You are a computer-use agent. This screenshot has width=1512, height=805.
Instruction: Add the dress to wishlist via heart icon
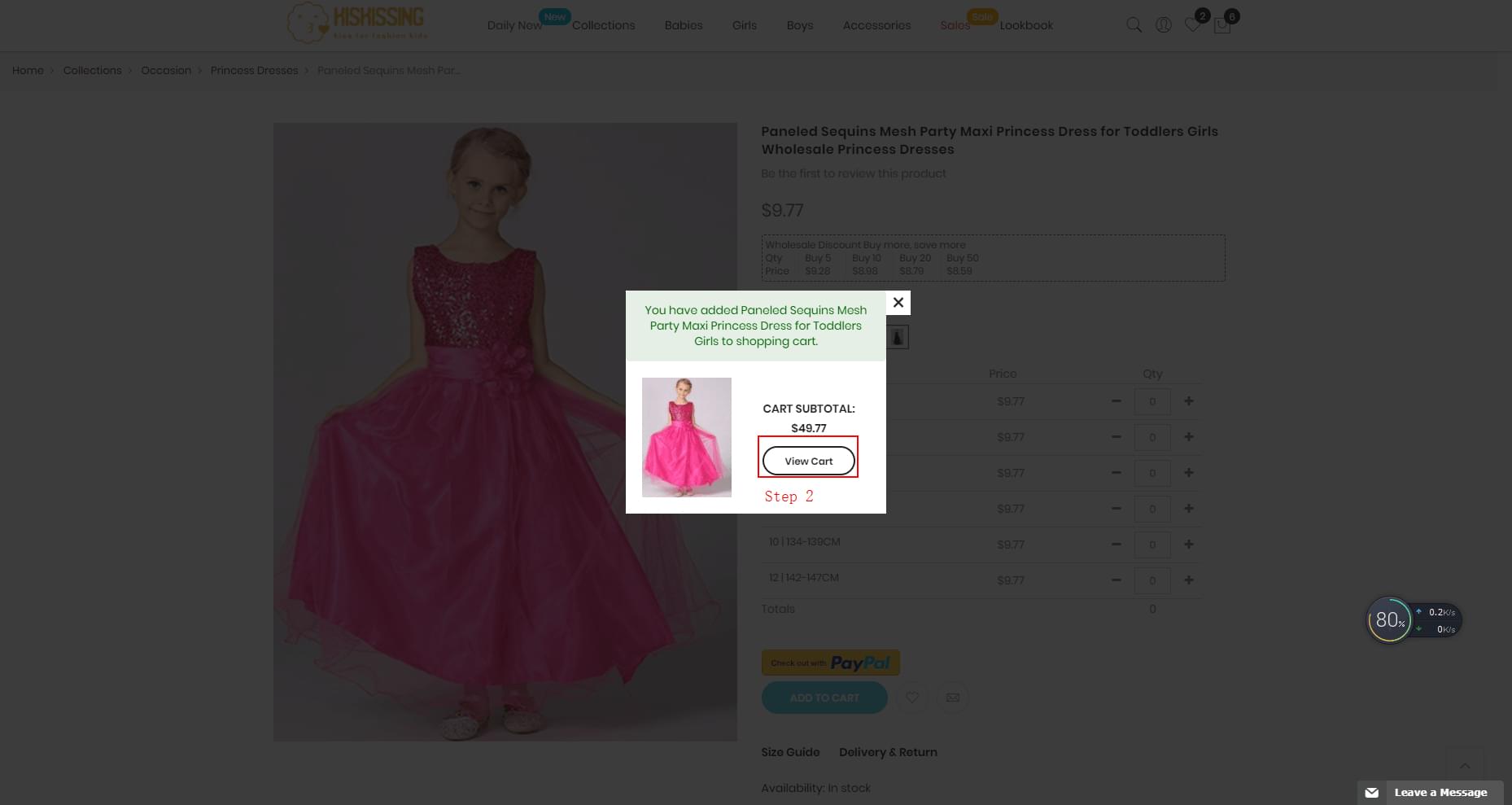(911, 698)
